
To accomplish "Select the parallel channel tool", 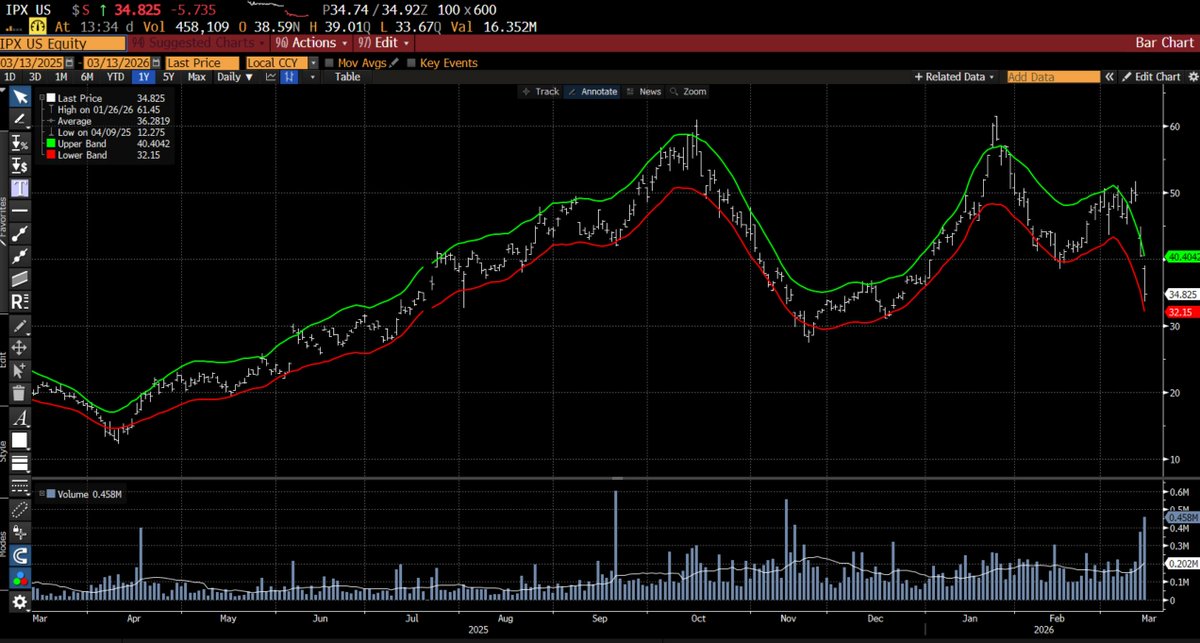I will (x=21, y=278).
